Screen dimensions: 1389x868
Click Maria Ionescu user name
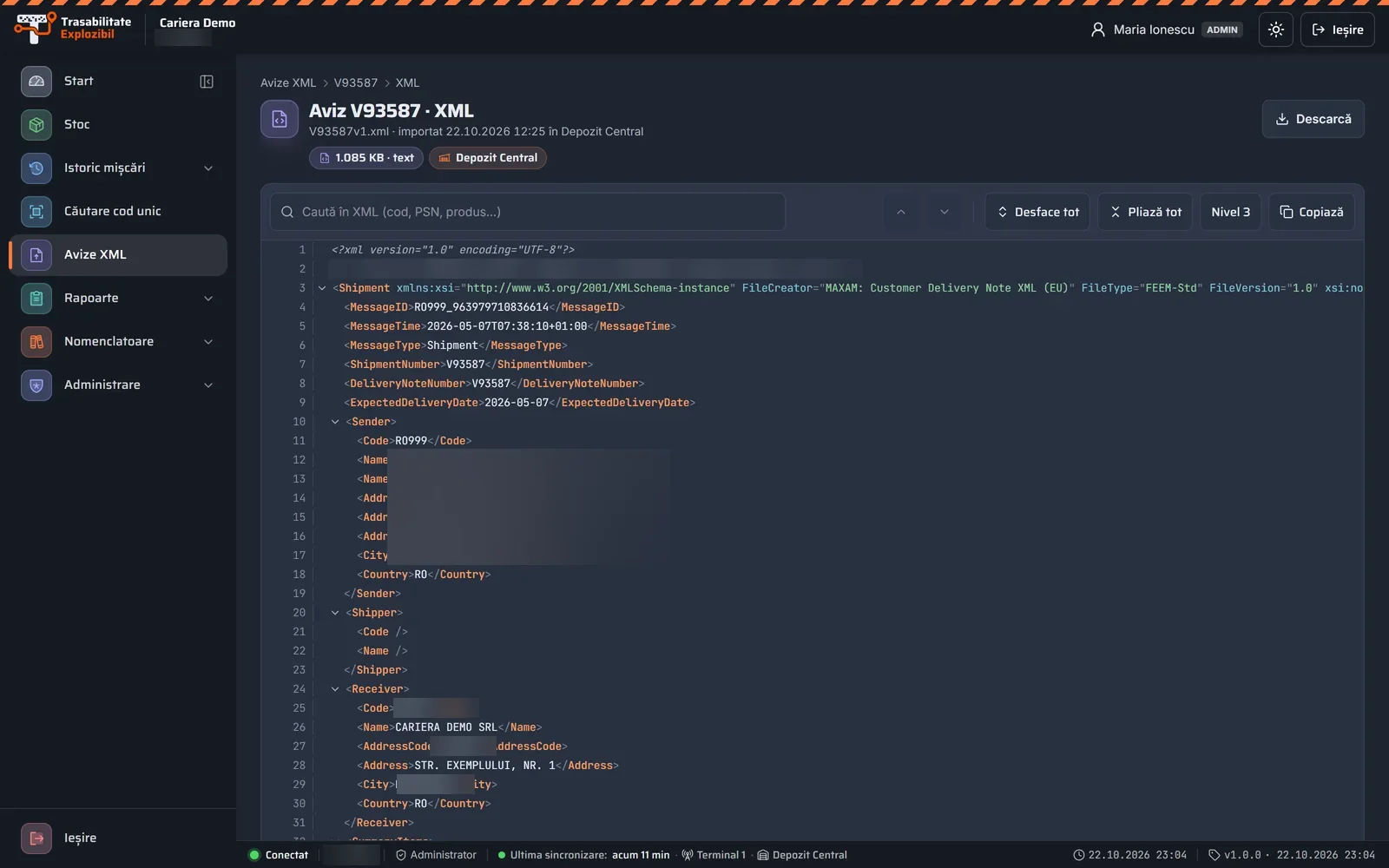coord(1154,30)
